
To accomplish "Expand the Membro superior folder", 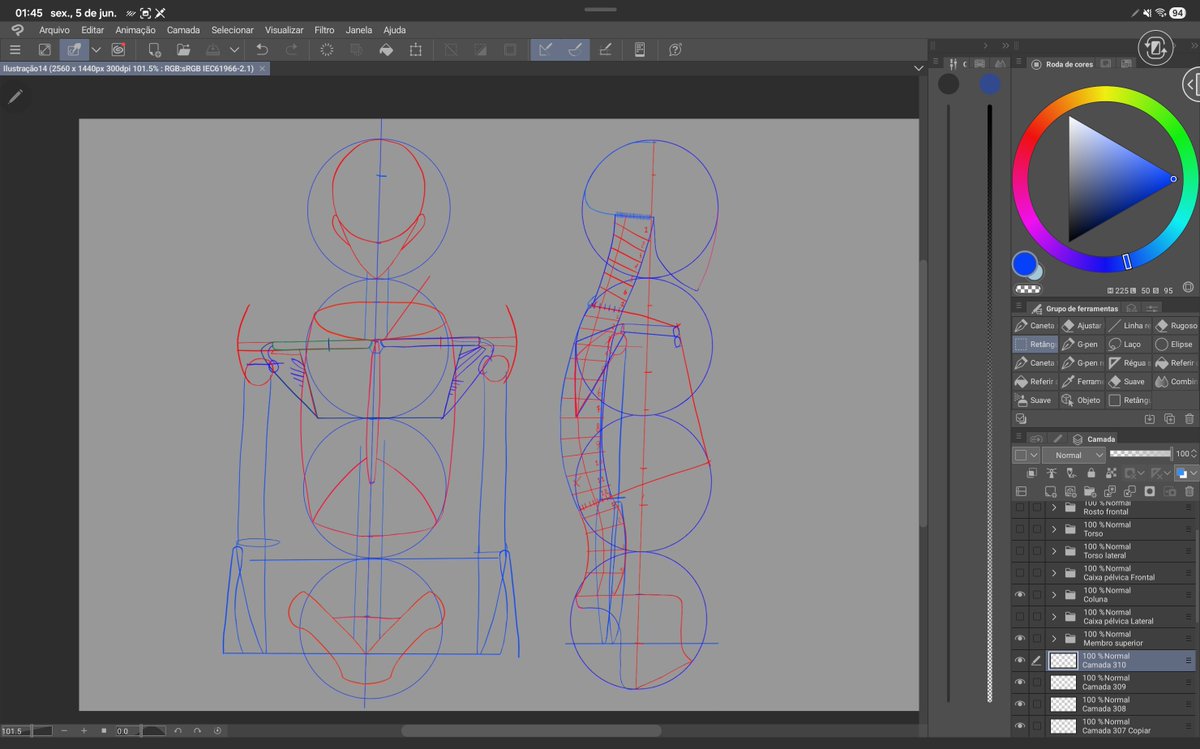I will [1053, 638].
